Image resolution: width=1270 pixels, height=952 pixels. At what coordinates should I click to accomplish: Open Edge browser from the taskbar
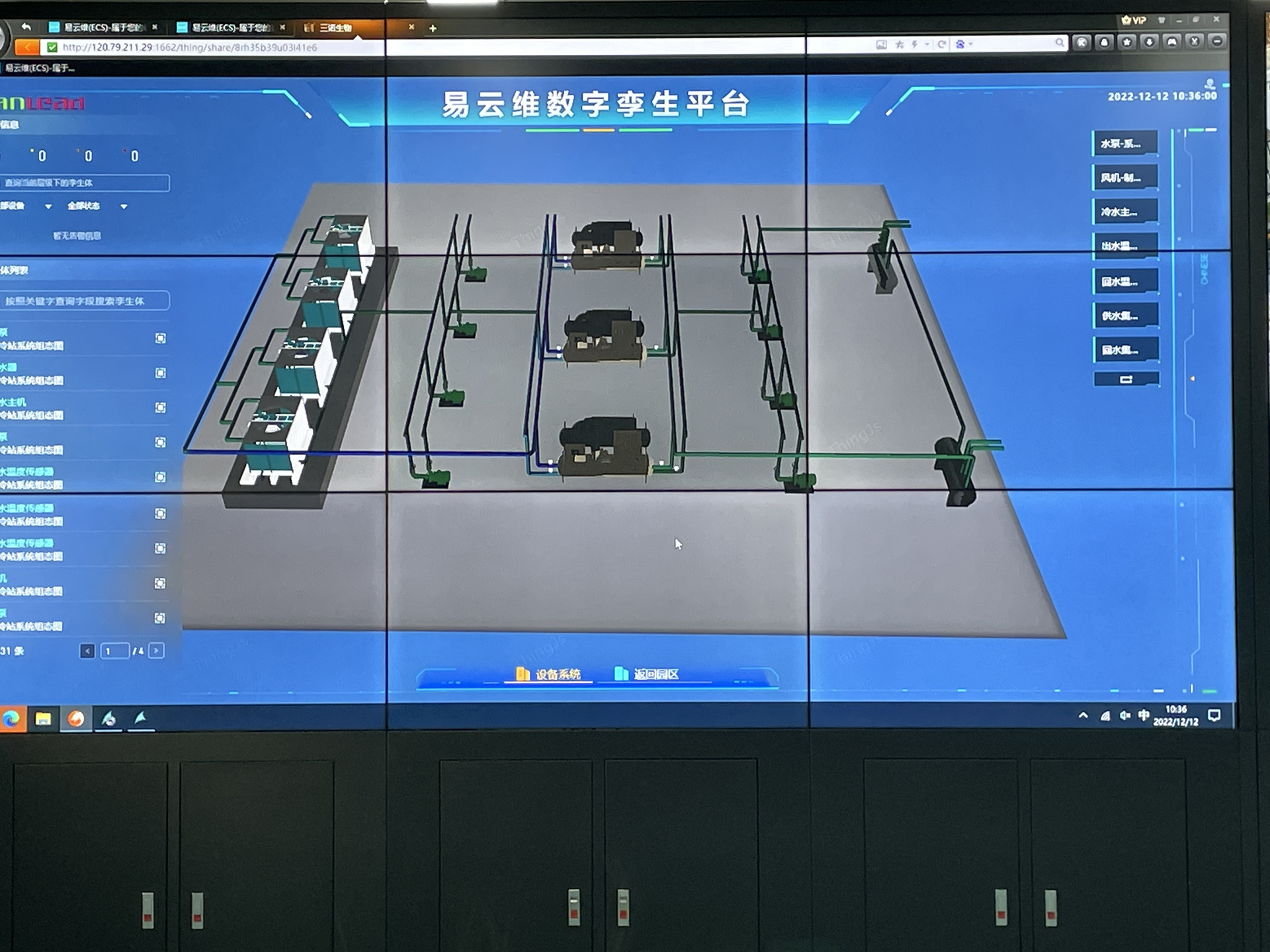click(x=11, y=719)
